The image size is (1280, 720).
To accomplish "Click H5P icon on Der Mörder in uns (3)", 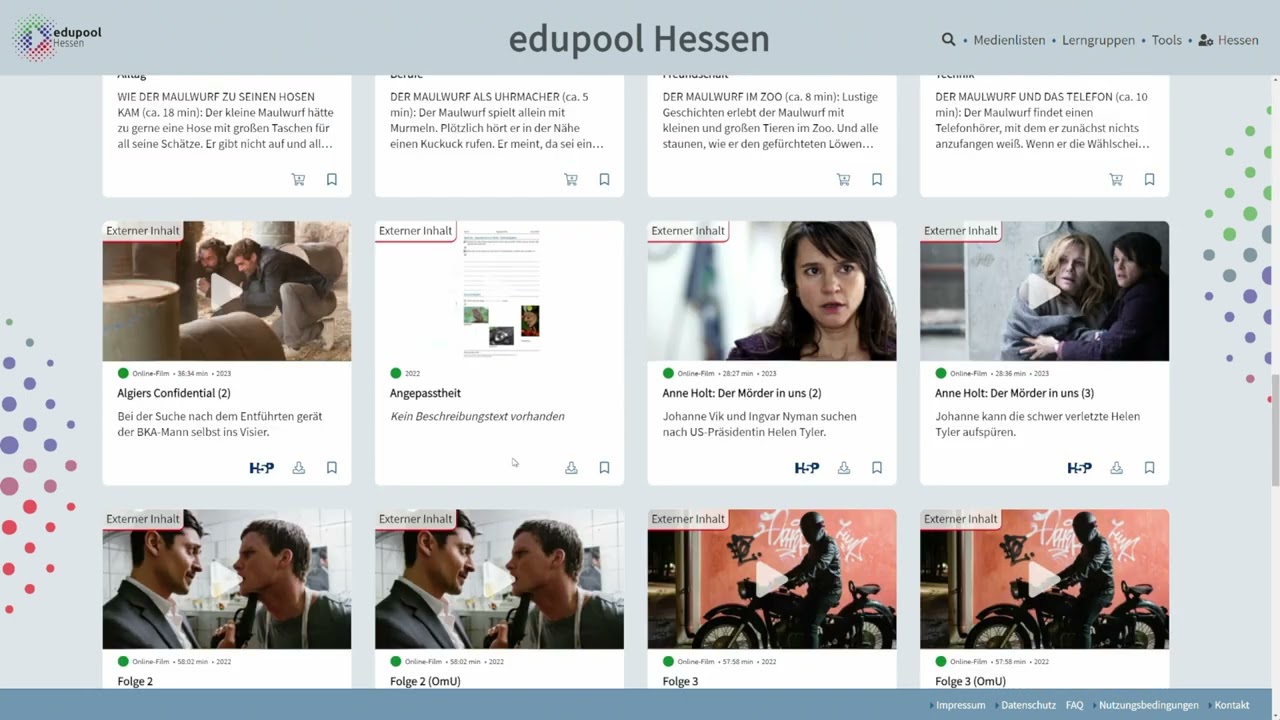I will coord(1080,468).
